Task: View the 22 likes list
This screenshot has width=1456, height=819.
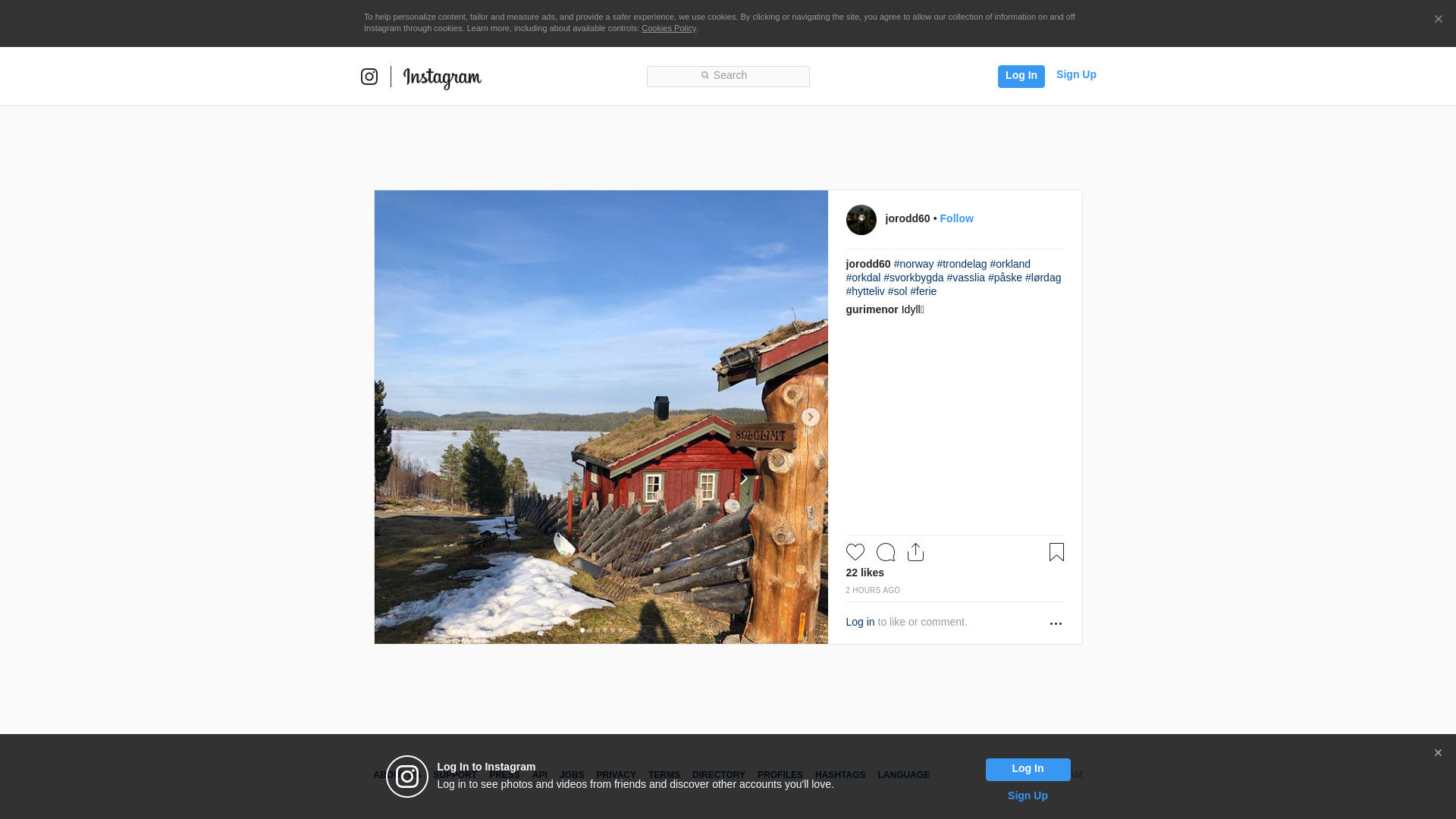Action: [865, 573]
